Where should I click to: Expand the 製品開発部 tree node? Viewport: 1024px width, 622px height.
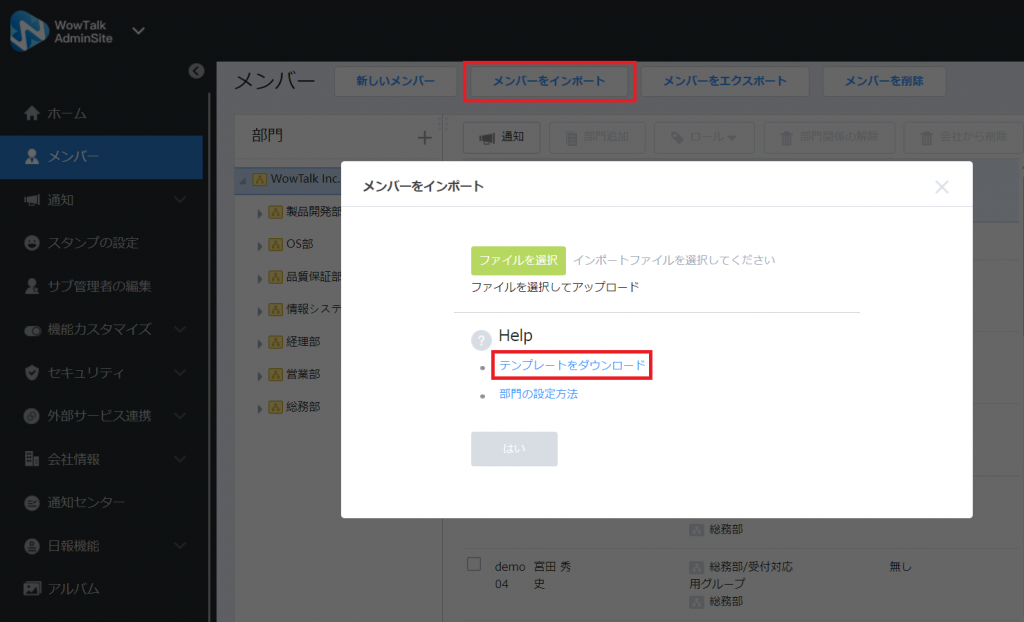pyautogui.click(x=259, y=213)
